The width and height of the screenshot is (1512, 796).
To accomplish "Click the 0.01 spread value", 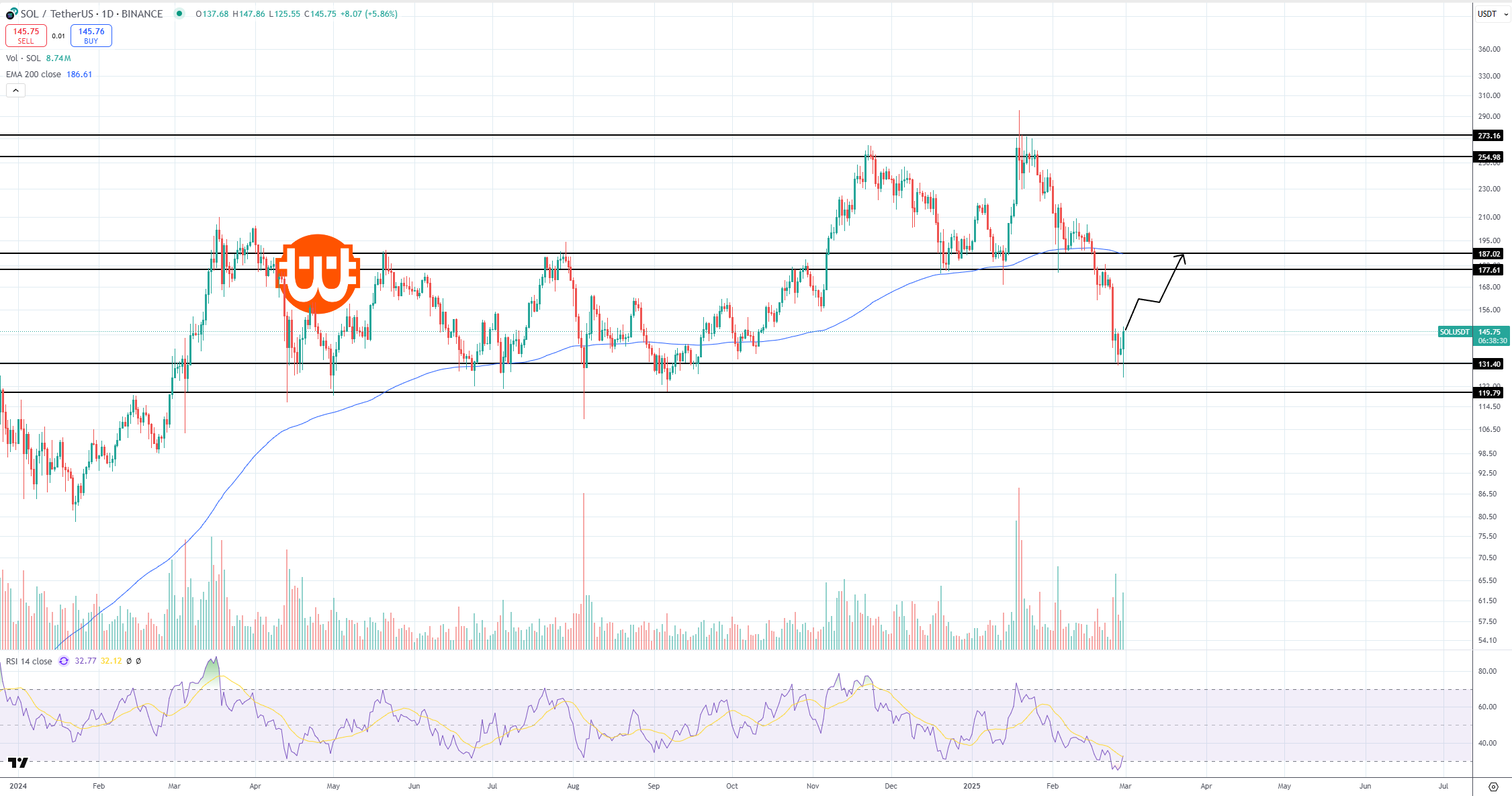I will click(58, 36).
